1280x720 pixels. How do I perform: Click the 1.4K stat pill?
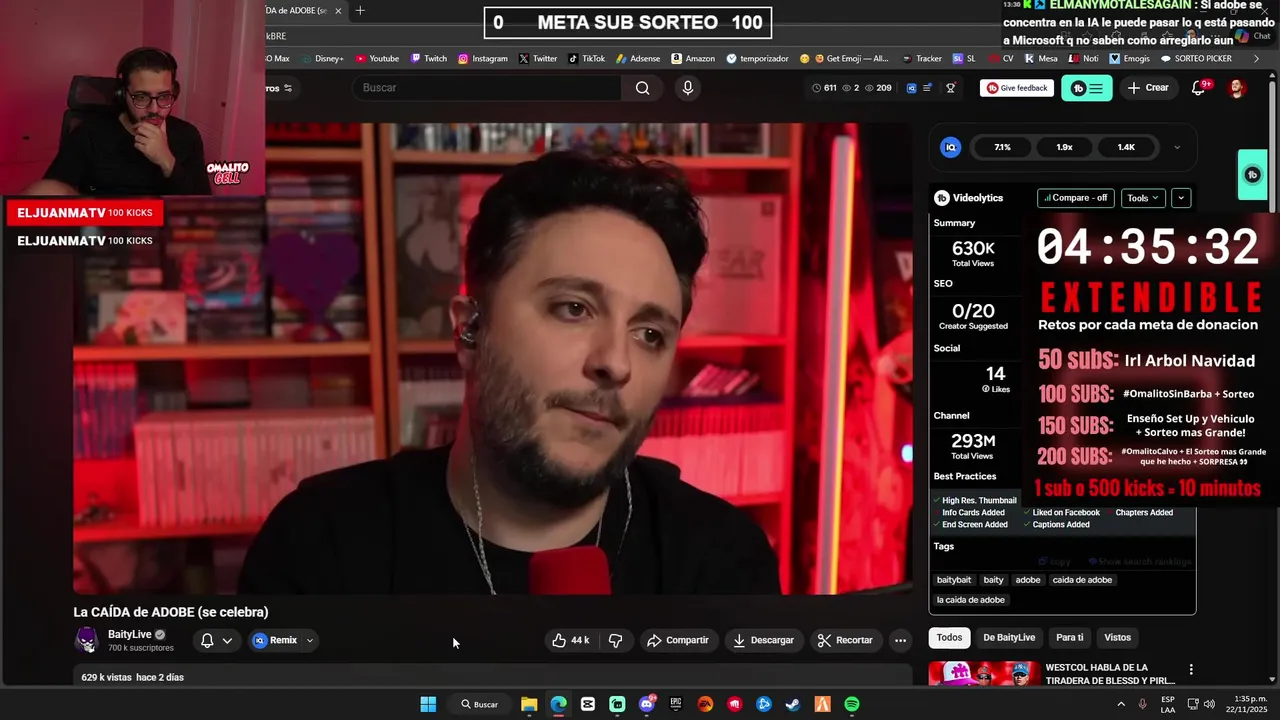1126,147
